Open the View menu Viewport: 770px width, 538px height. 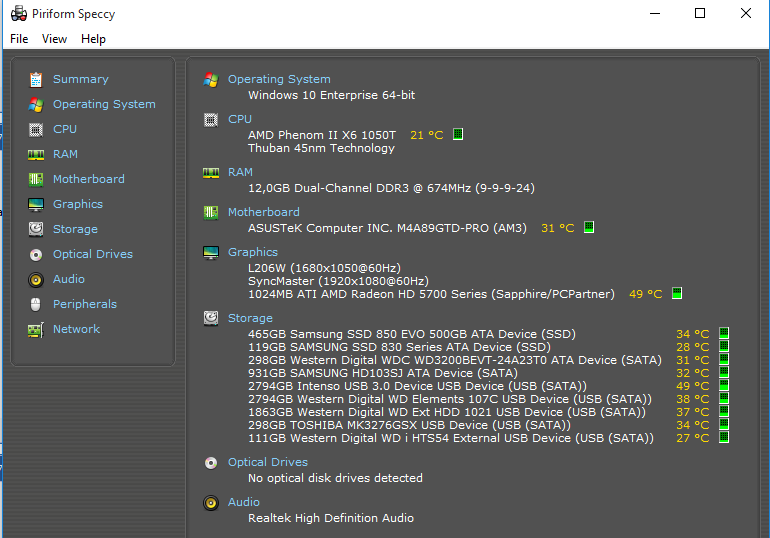pyautogui.click(x=54, y=39)
